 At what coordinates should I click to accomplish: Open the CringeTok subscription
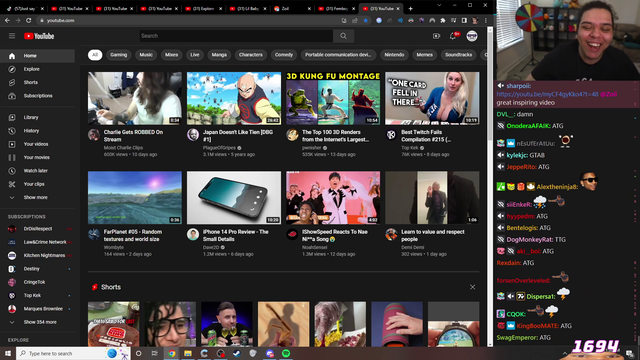pos(37,282)
